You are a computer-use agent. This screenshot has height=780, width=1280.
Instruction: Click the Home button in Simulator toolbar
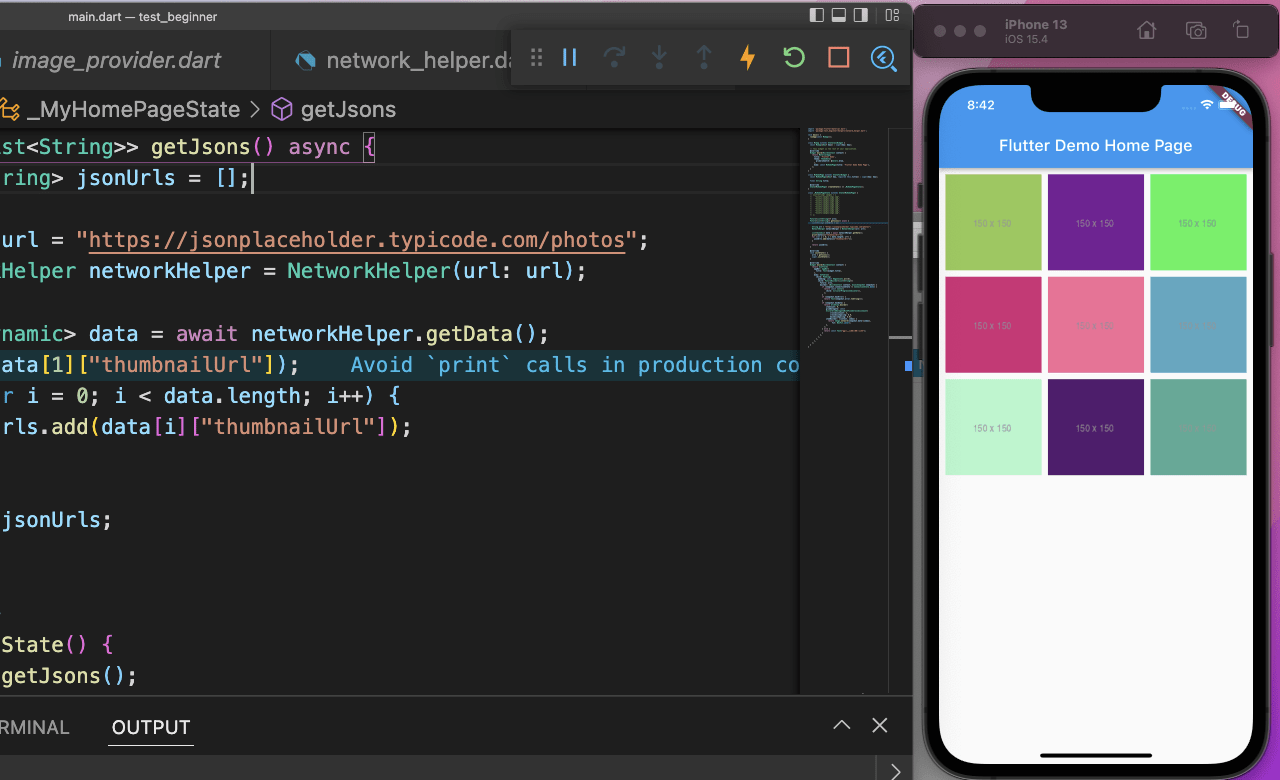tap(1148, 30)
